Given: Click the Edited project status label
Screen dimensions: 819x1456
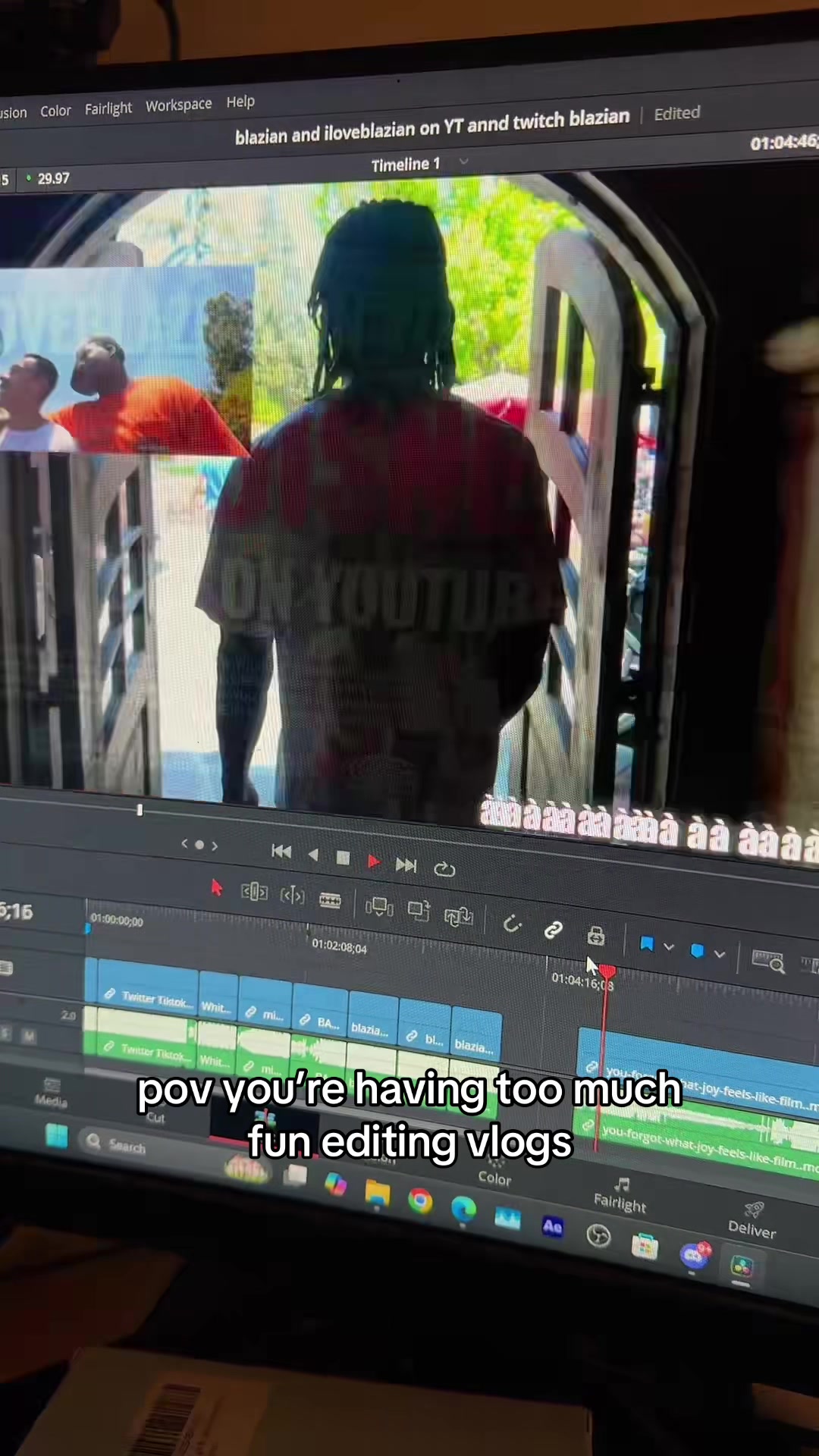Looking at the screenshot, I should click(677, 113).
